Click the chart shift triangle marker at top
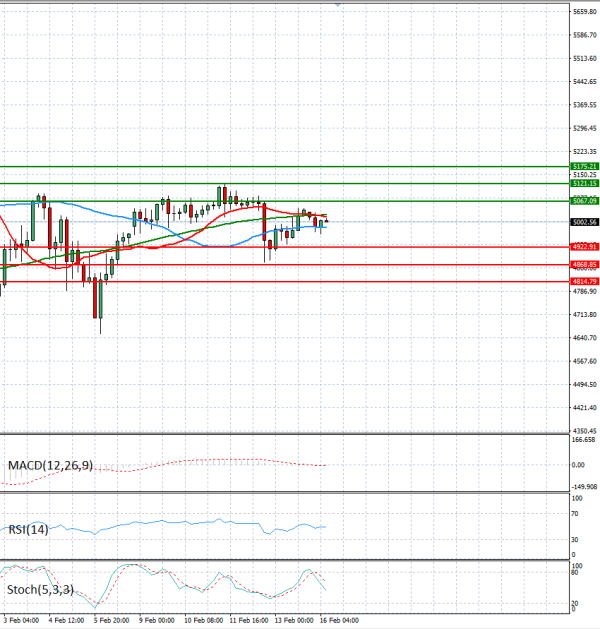Viewport: 600px width, 629px height. tap(339, 6)
